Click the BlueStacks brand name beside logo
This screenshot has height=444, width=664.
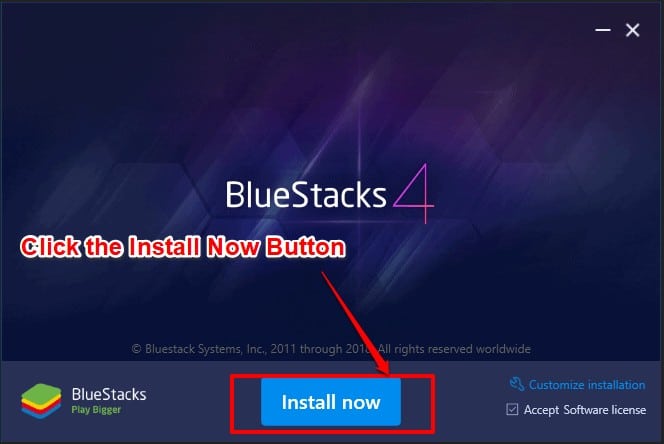pos(109,394)
